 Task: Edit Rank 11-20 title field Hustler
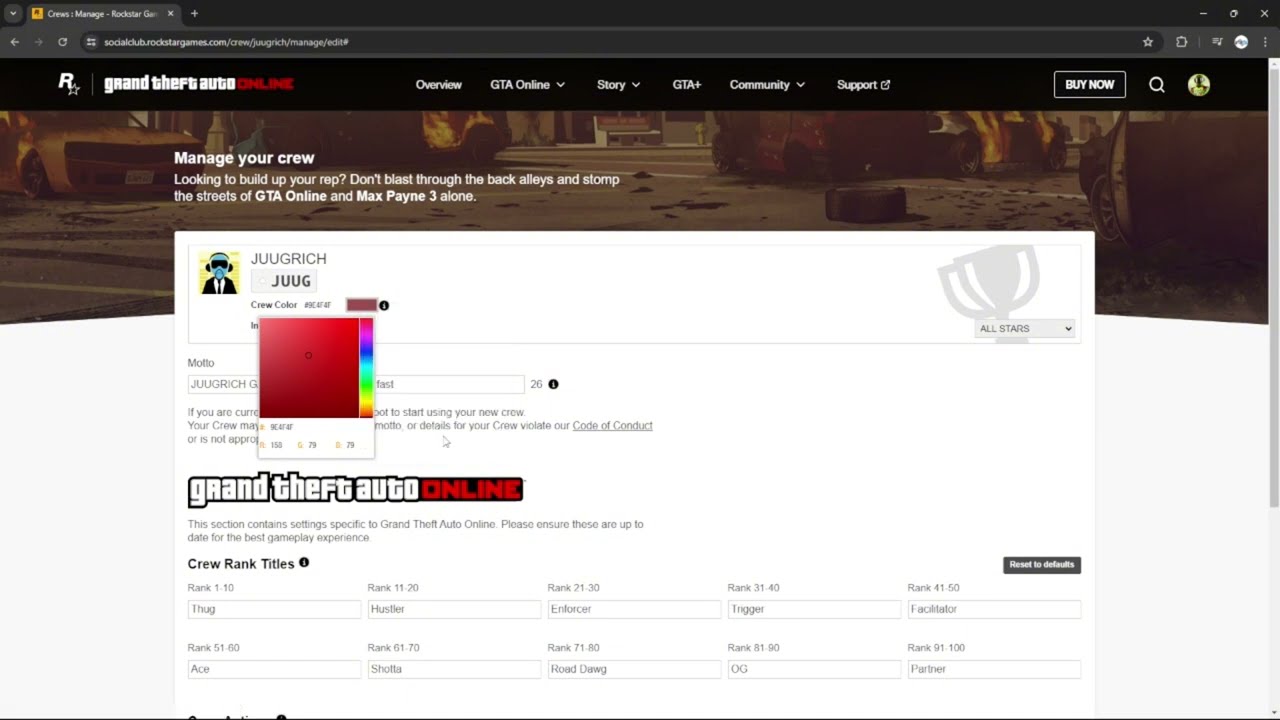click(x=454, y=609)
